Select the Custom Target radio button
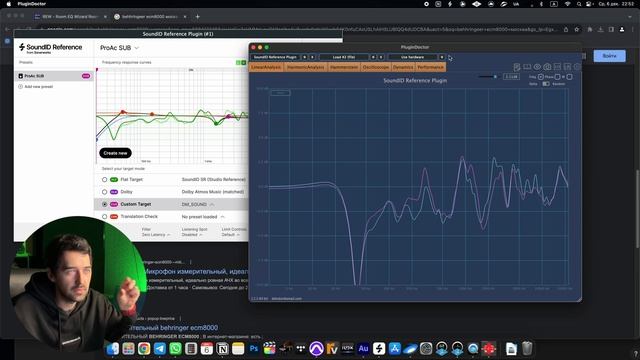The height and width of the screenshot is (360, 640). click(x=104, y=204)
